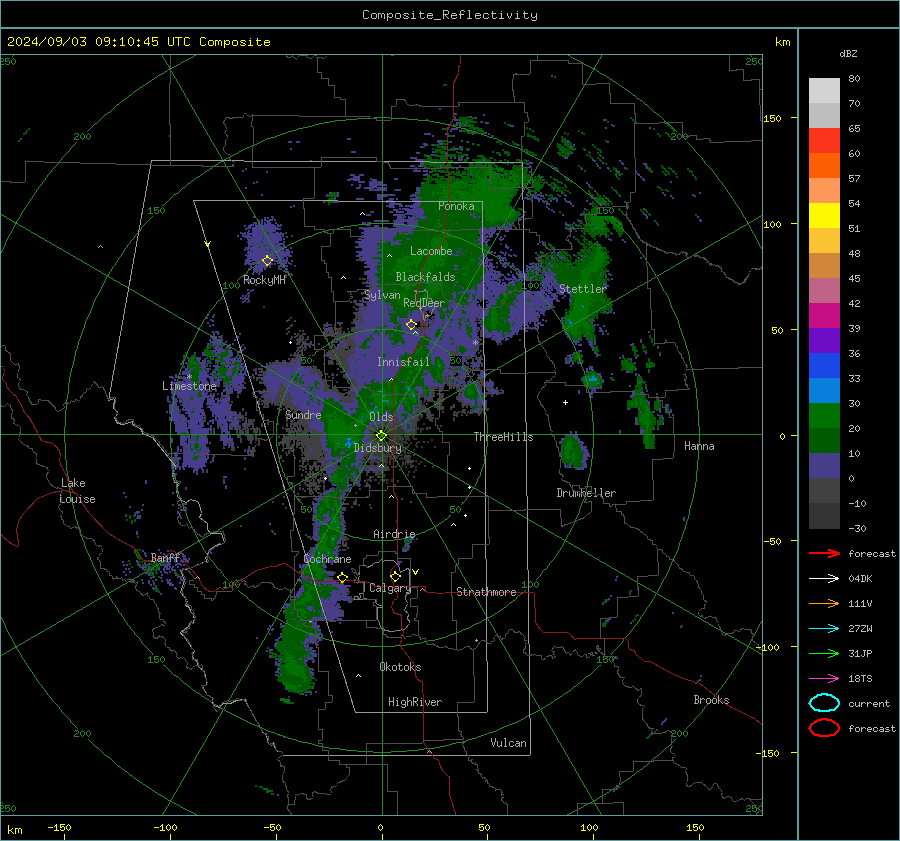Click the yellow diamond marker near Cochrane
This screenshot has height=841, width=900.
click(x=342, y=577)
